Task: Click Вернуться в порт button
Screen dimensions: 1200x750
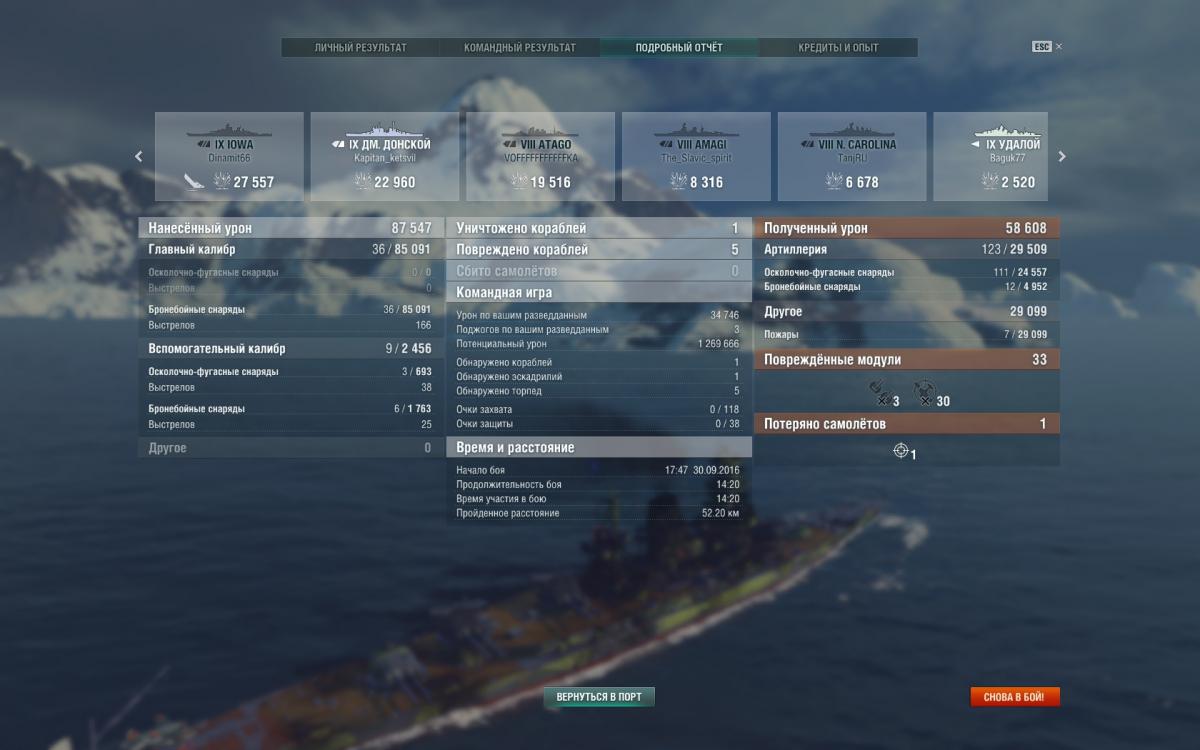Action: (x=600, y=696)
